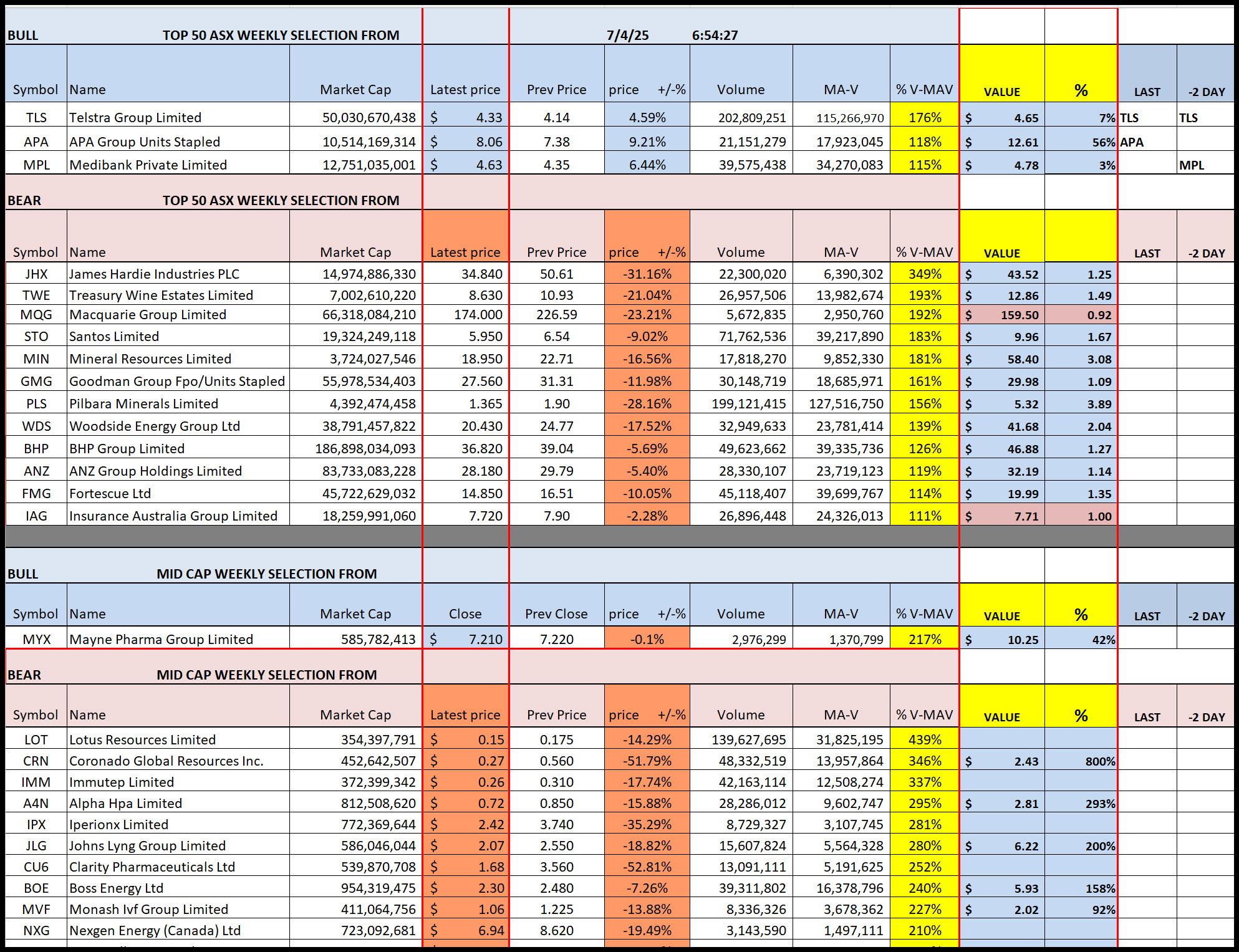The height and width of the screenshot is (952, 1239).
Task: Select the 349% V-MAV cell
Action: point(925,274)
